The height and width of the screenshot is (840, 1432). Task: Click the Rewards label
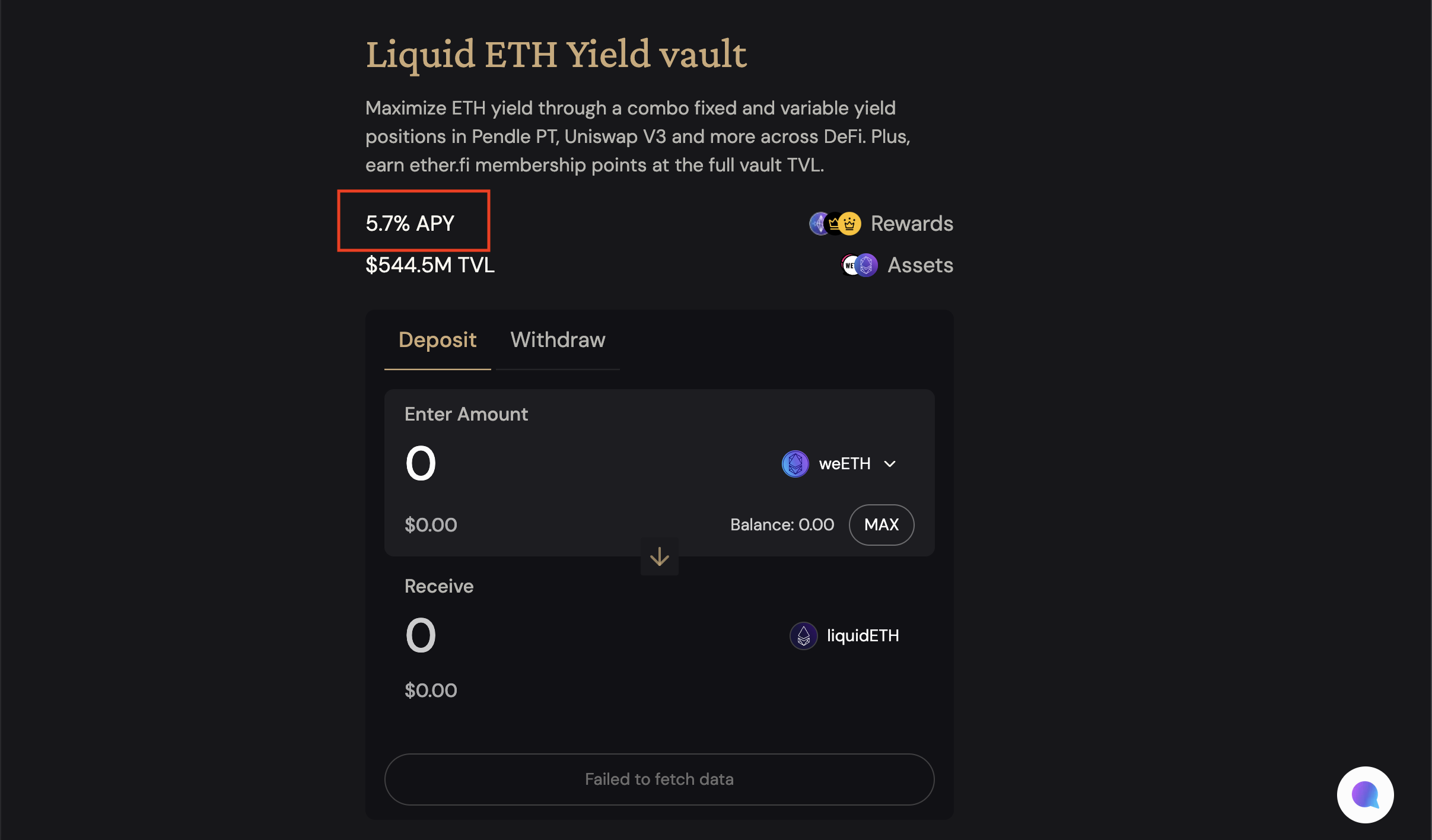pyautogui.click(x=912, y=224)
